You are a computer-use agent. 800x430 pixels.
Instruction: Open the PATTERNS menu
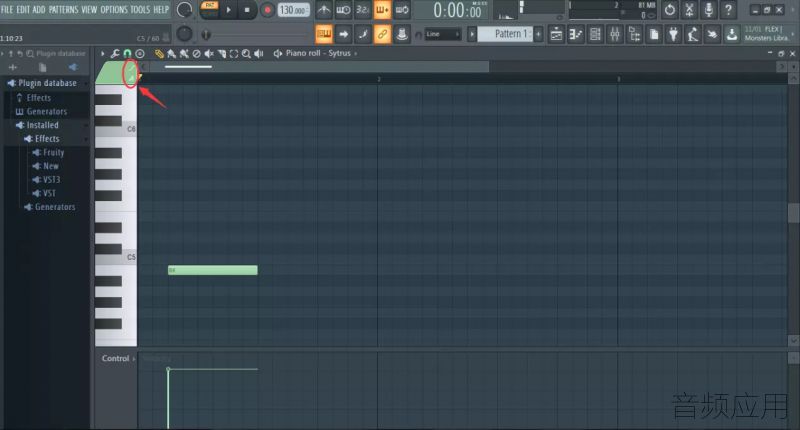point(63,9)
